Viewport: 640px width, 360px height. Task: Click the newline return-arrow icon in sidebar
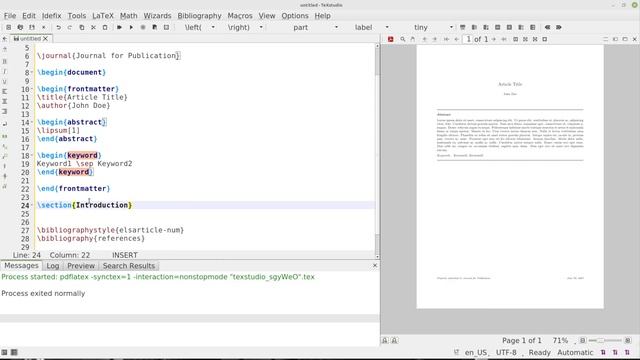click(4, 124)
